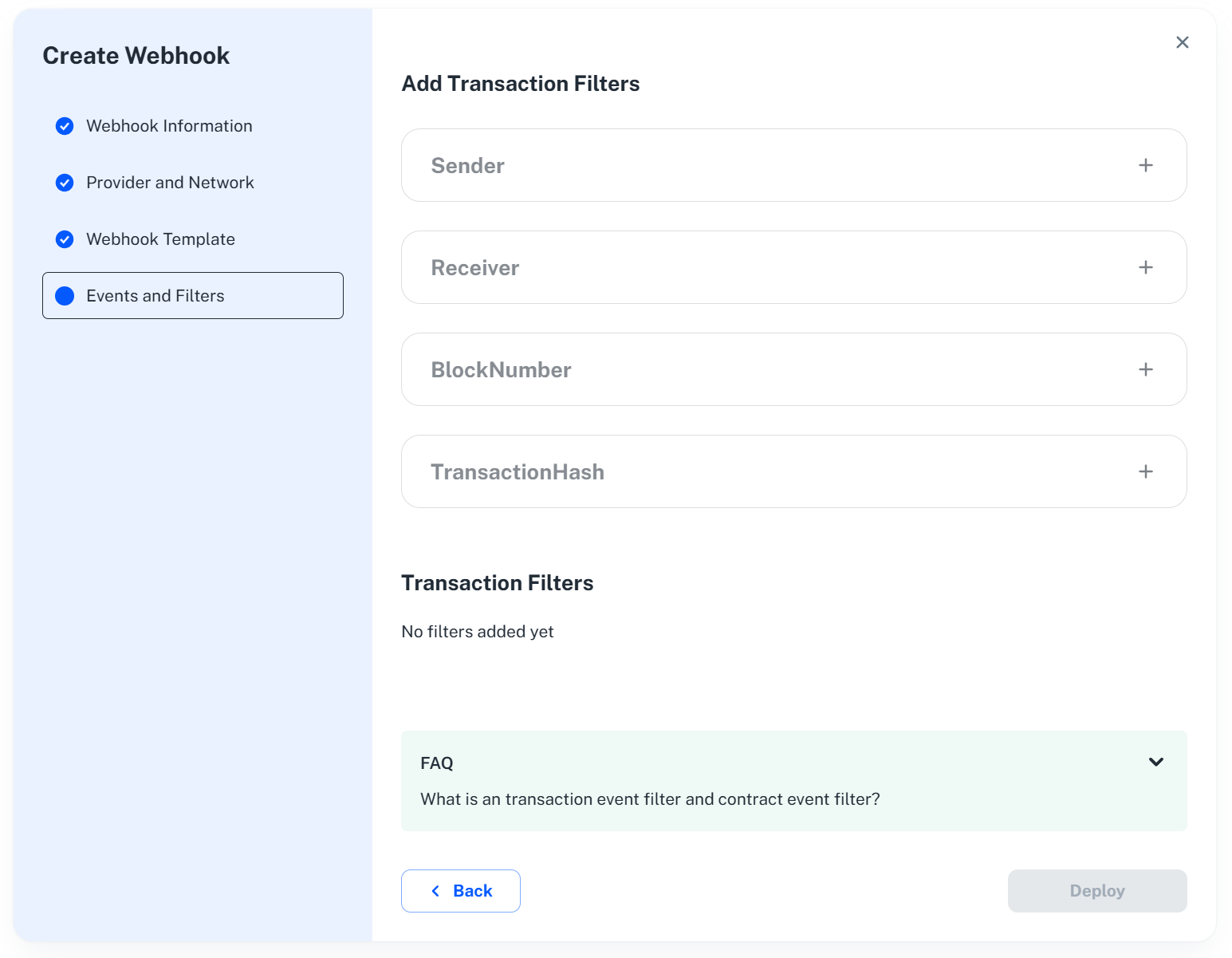Click the plus icon on the Receiver filter

click(x=1145, y=267)
